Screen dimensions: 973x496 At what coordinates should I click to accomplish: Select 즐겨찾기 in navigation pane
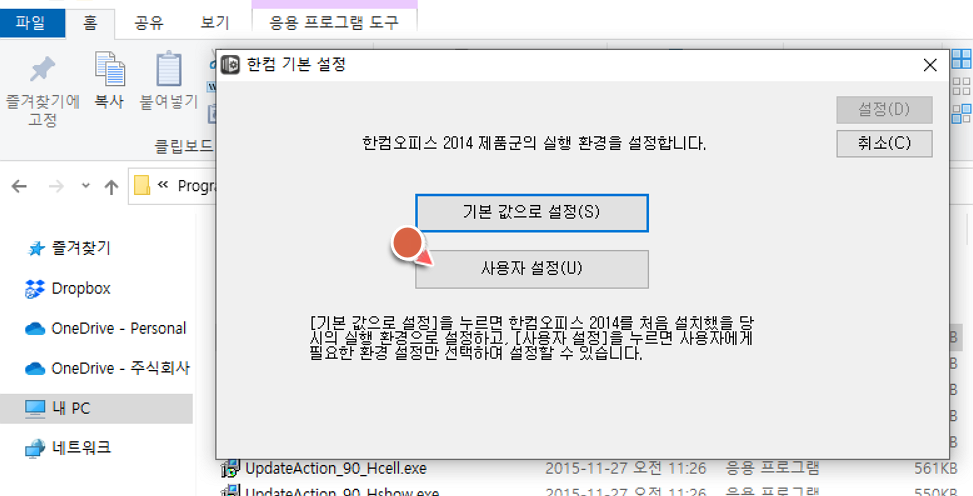click(81, 248)
